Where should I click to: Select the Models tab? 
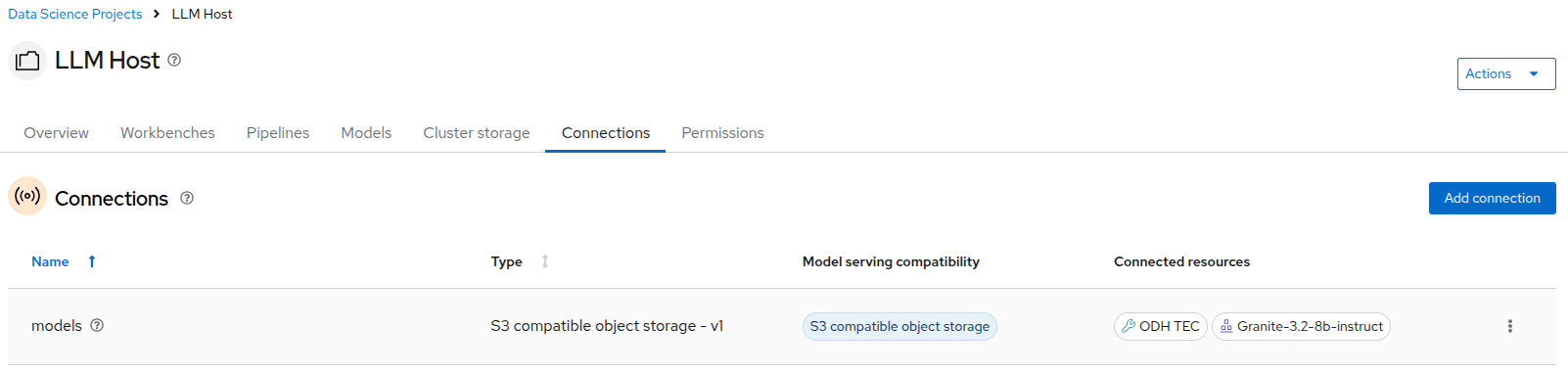pyautogui.click(x=366, y=133)
